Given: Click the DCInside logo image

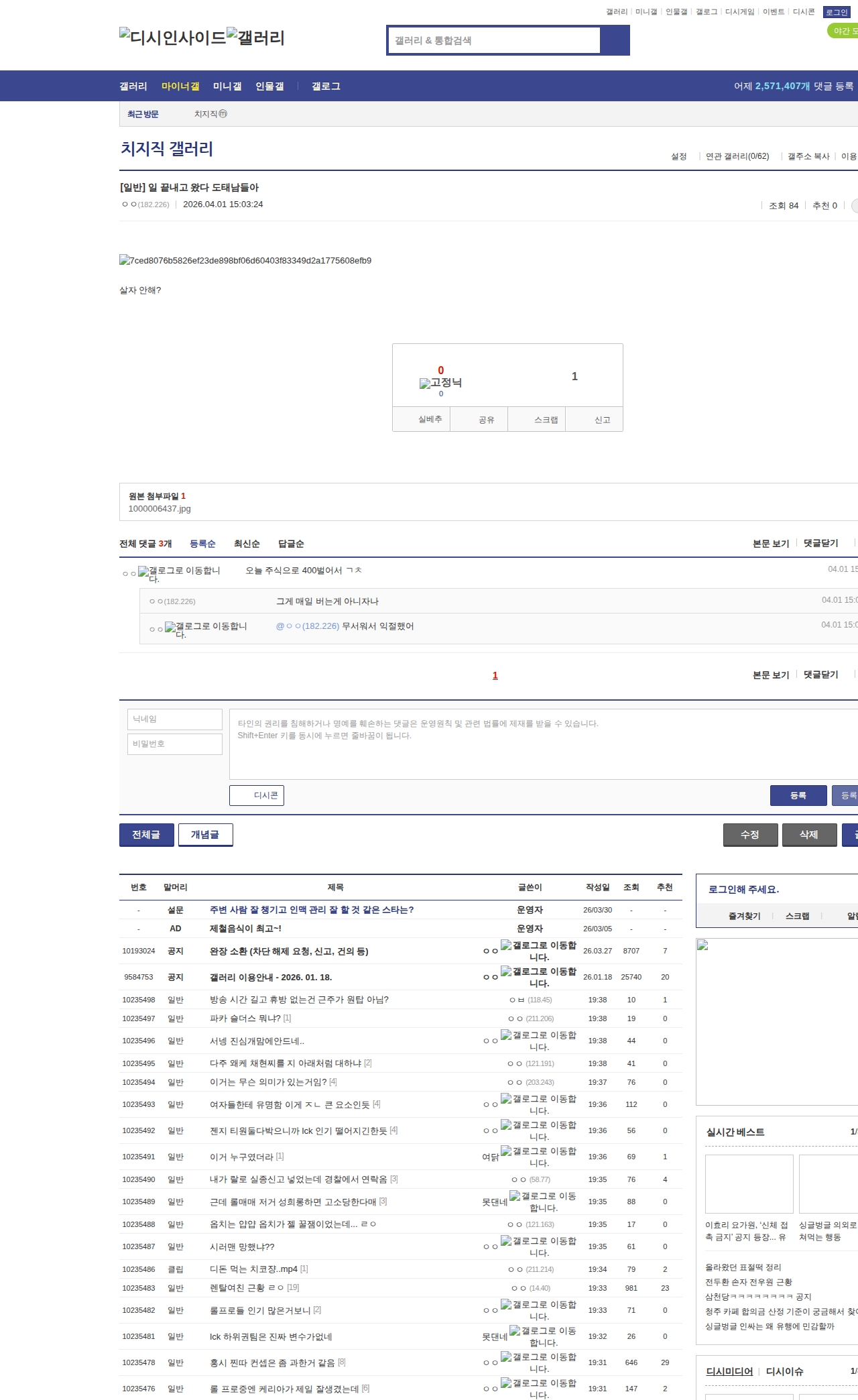Looking at the screenshot, I should pos(173,38).
